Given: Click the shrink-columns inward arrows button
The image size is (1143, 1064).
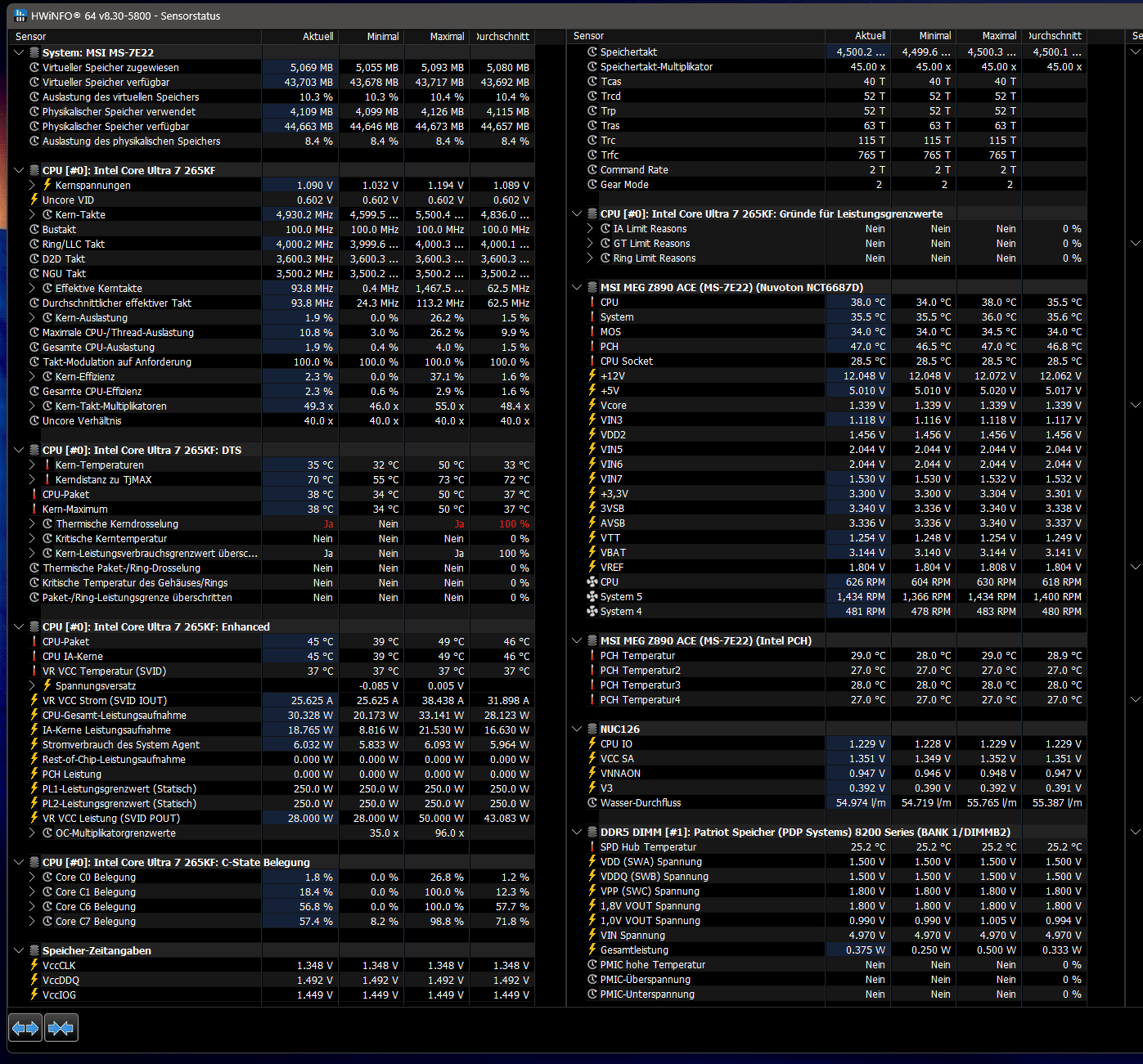Looking at the screenshot, I should pos(61,1027).
